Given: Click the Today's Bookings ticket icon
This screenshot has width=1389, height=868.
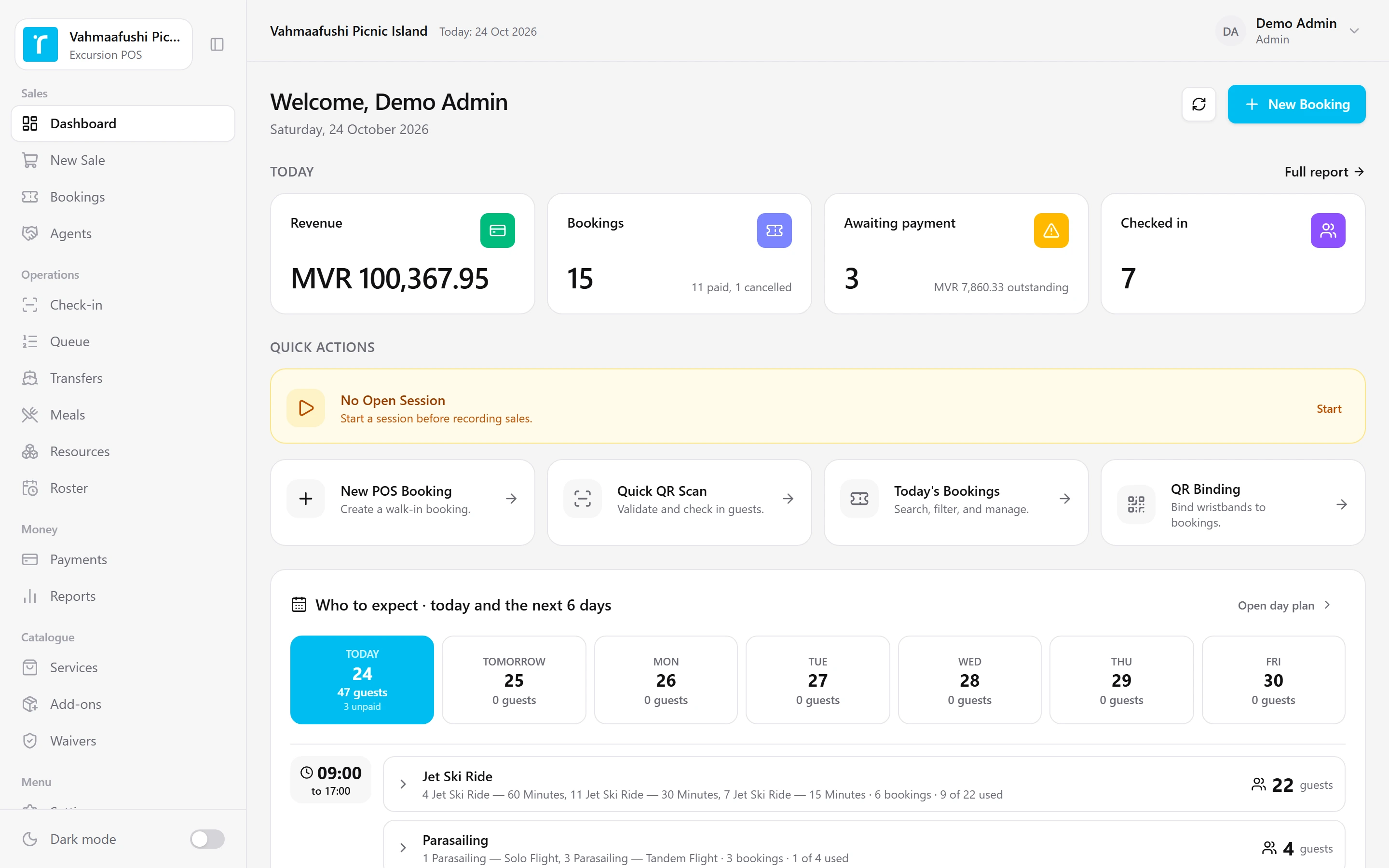Looking at the screenshot, I should pos(859,498).
